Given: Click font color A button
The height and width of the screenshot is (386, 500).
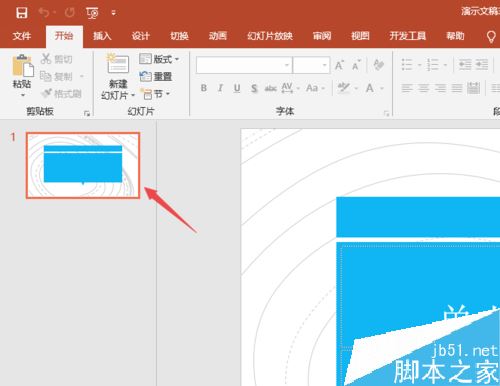Looking at the screenshot, I should click(x=370, y=88).
